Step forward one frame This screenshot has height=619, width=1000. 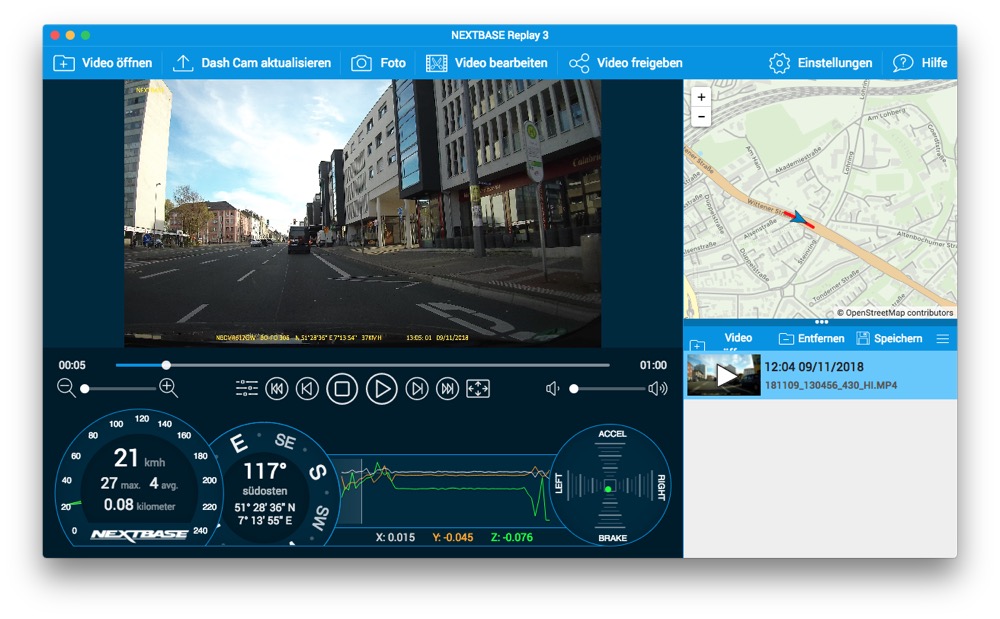(x=416, y=388)
